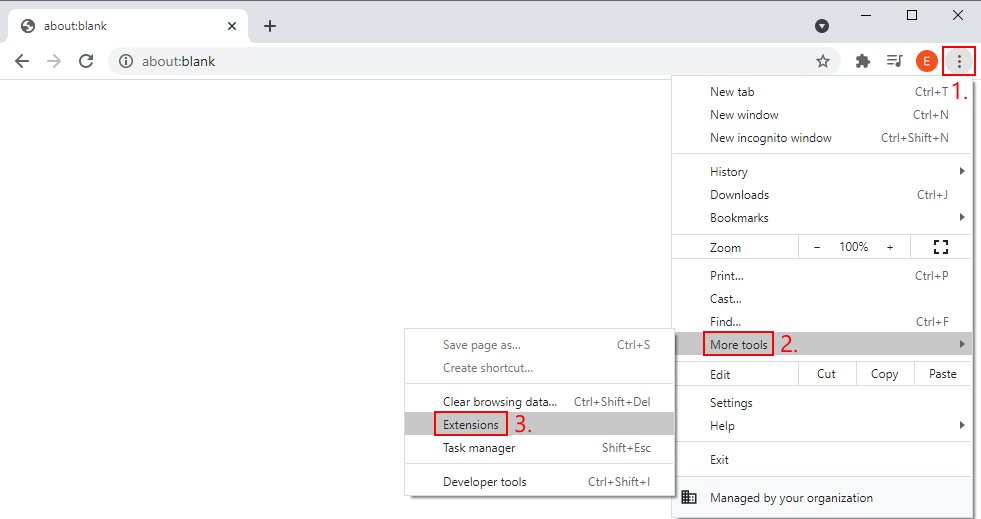981x519 pixels.
Task: Go back with the back arrow
Action: tap(22, 61)
